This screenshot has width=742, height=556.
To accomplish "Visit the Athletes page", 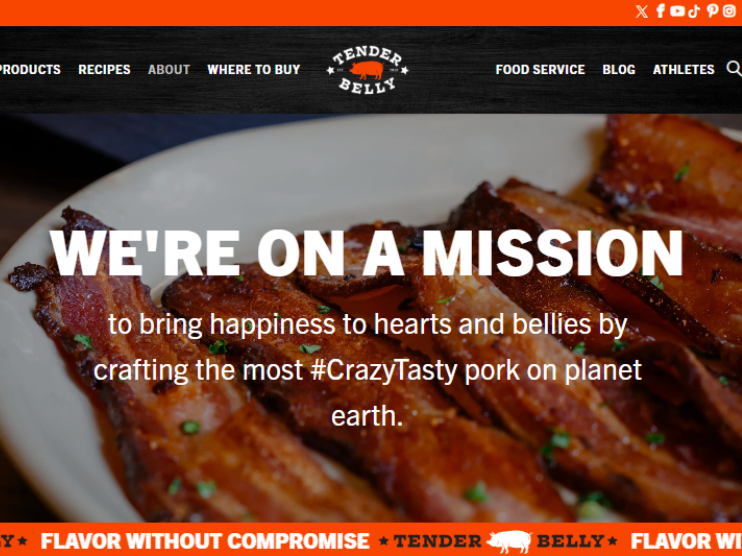I will click(x=683, y=70).
